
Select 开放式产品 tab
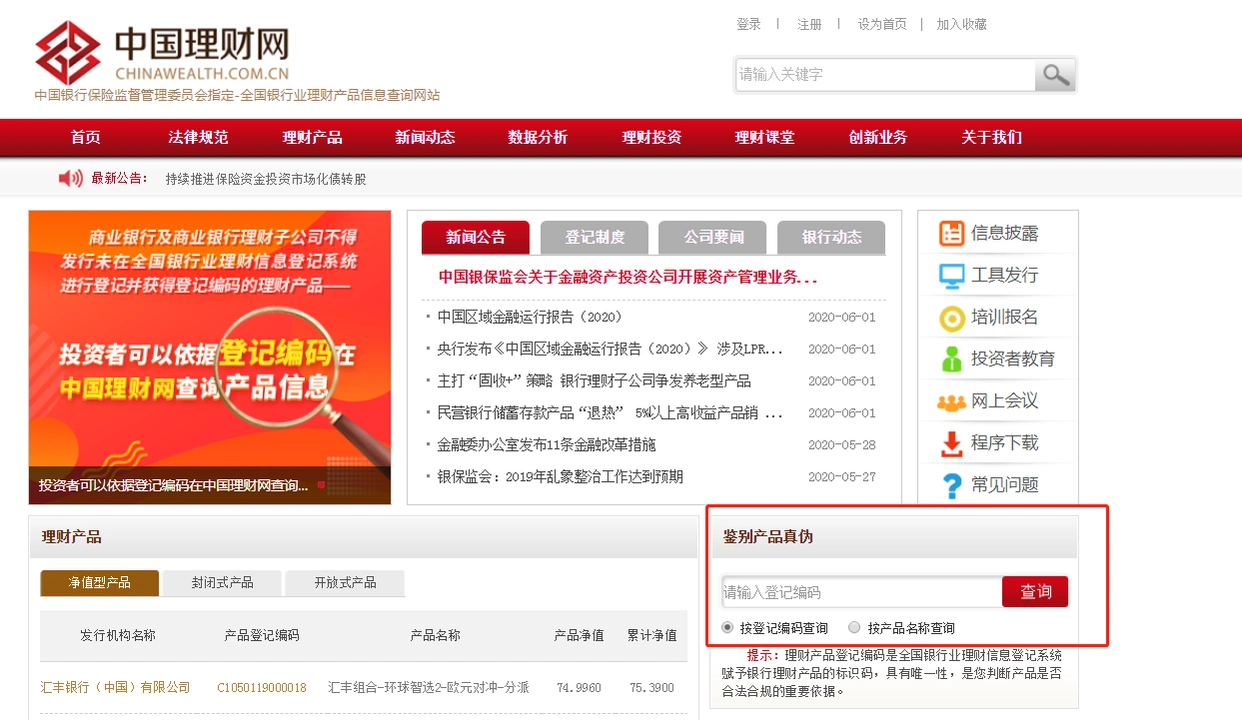[345, 583]
